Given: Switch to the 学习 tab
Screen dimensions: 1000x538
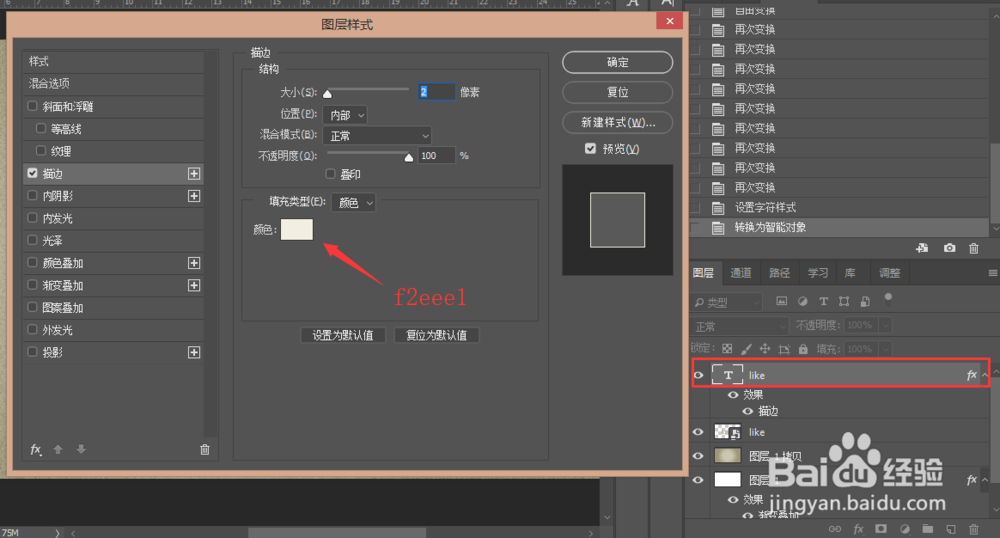Looking at the screenshot, I should (818, 273).
